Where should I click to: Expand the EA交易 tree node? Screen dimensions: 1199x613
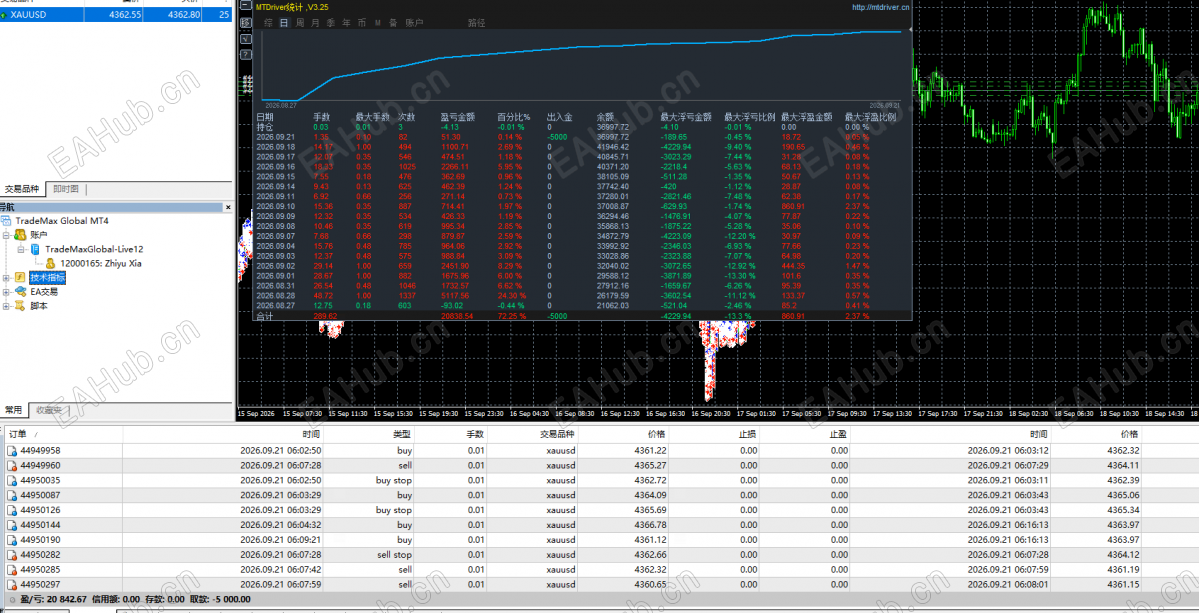(x=6, y=293)
